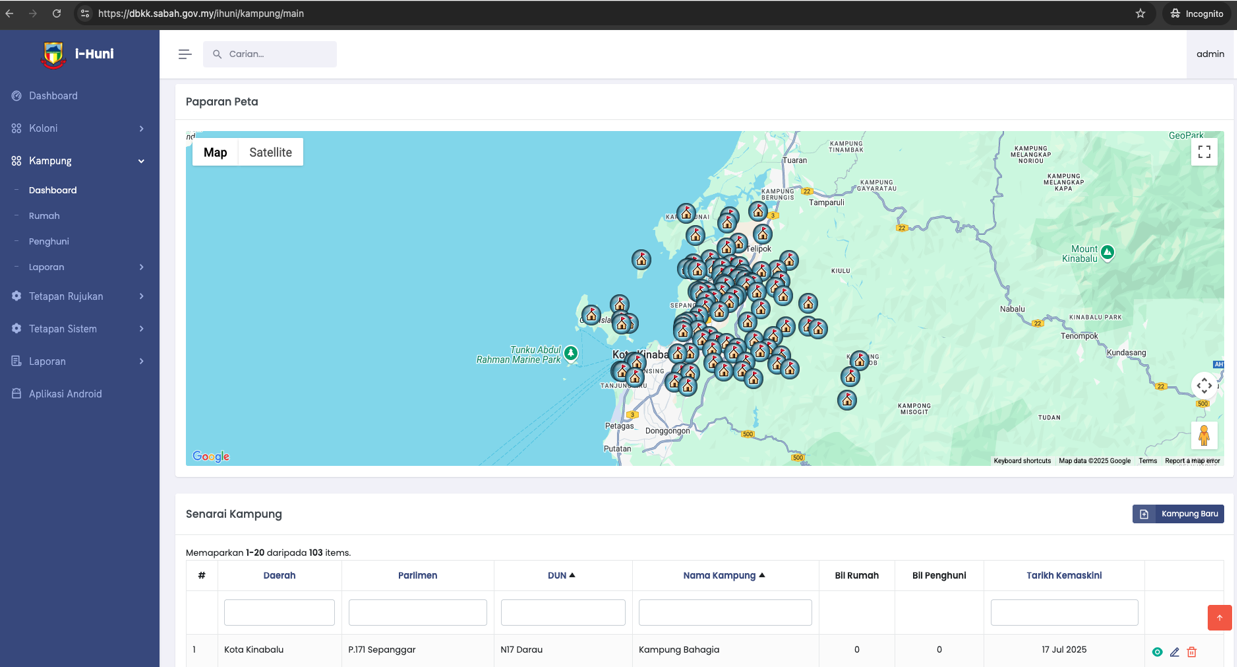Sort table by Tarikh Kemaskini column

click(x=1064, y=575)
